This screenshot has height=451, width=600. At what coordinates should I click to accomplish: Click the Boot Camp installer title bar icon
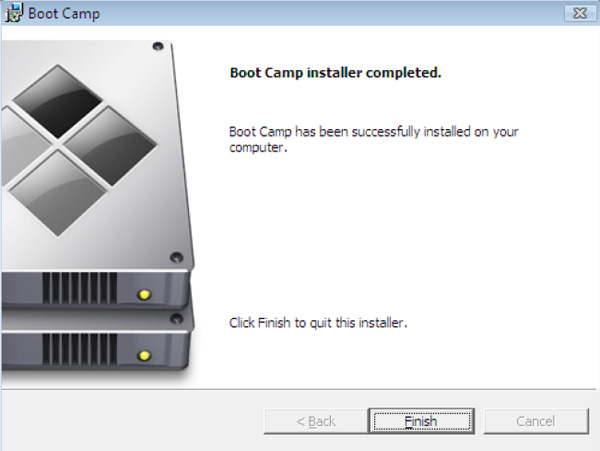coord(14,13)
